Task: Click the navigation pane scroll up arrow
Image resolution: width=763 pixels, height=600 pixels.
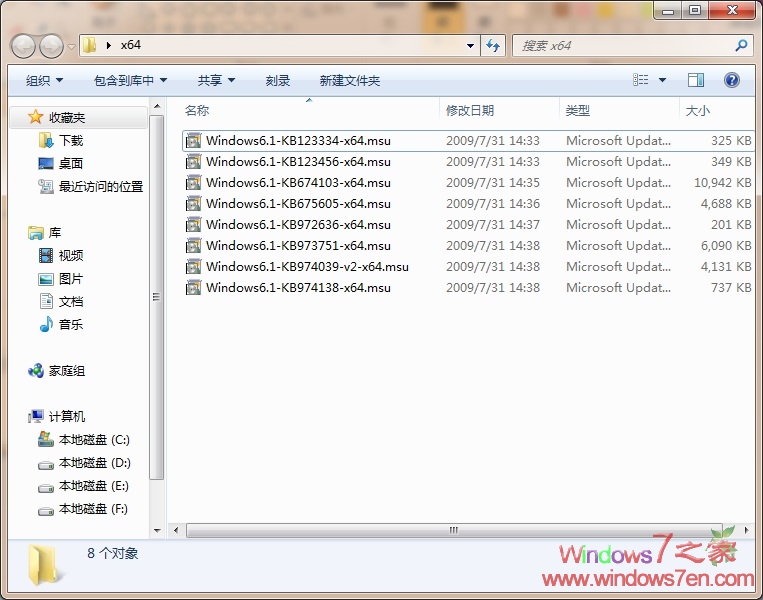Action: pos(157,106)
